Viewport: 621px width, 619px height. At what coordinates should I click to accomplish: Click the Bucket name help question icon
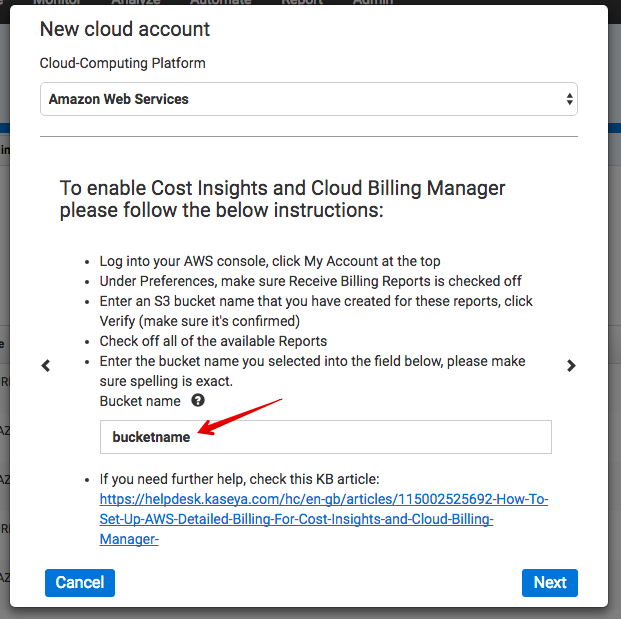198,400
